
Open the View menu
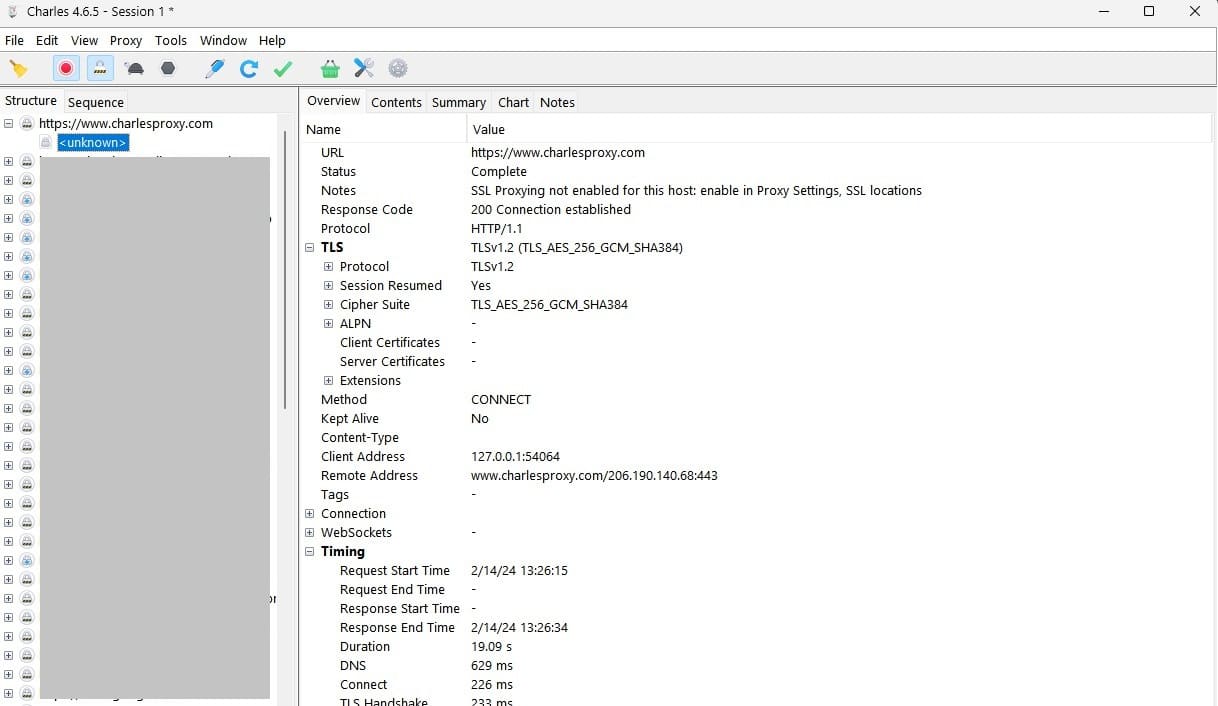pos(84,41)
